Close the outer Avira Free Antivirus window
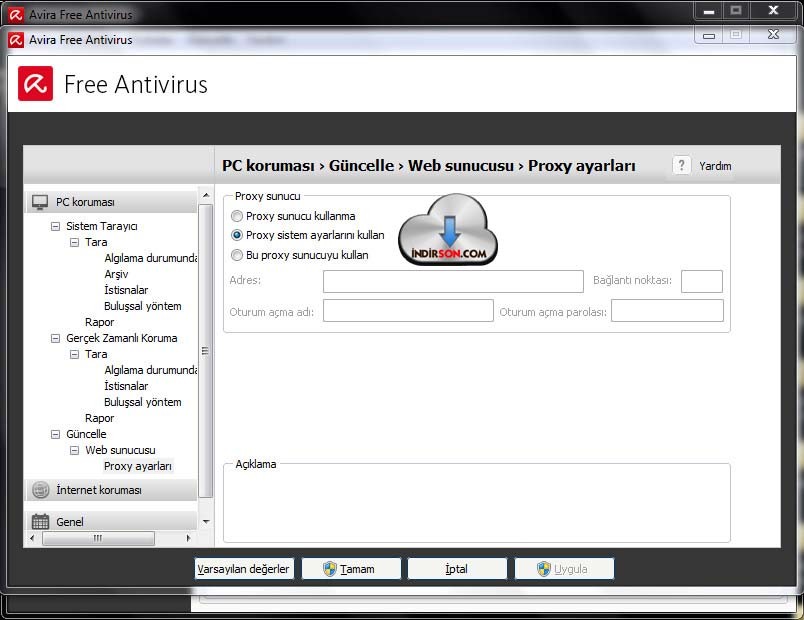 [773, 10]
